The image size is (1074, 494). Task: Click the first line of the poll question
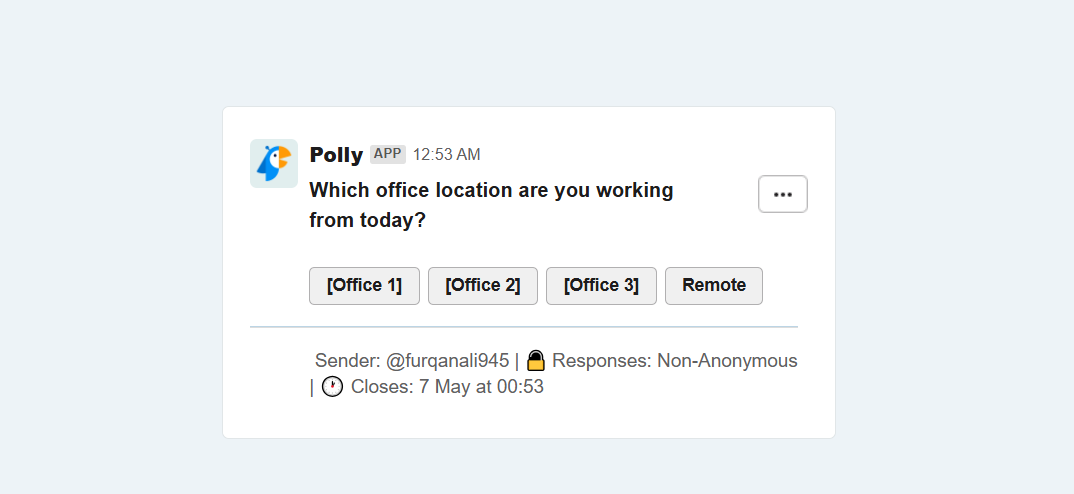coord(491,190)
